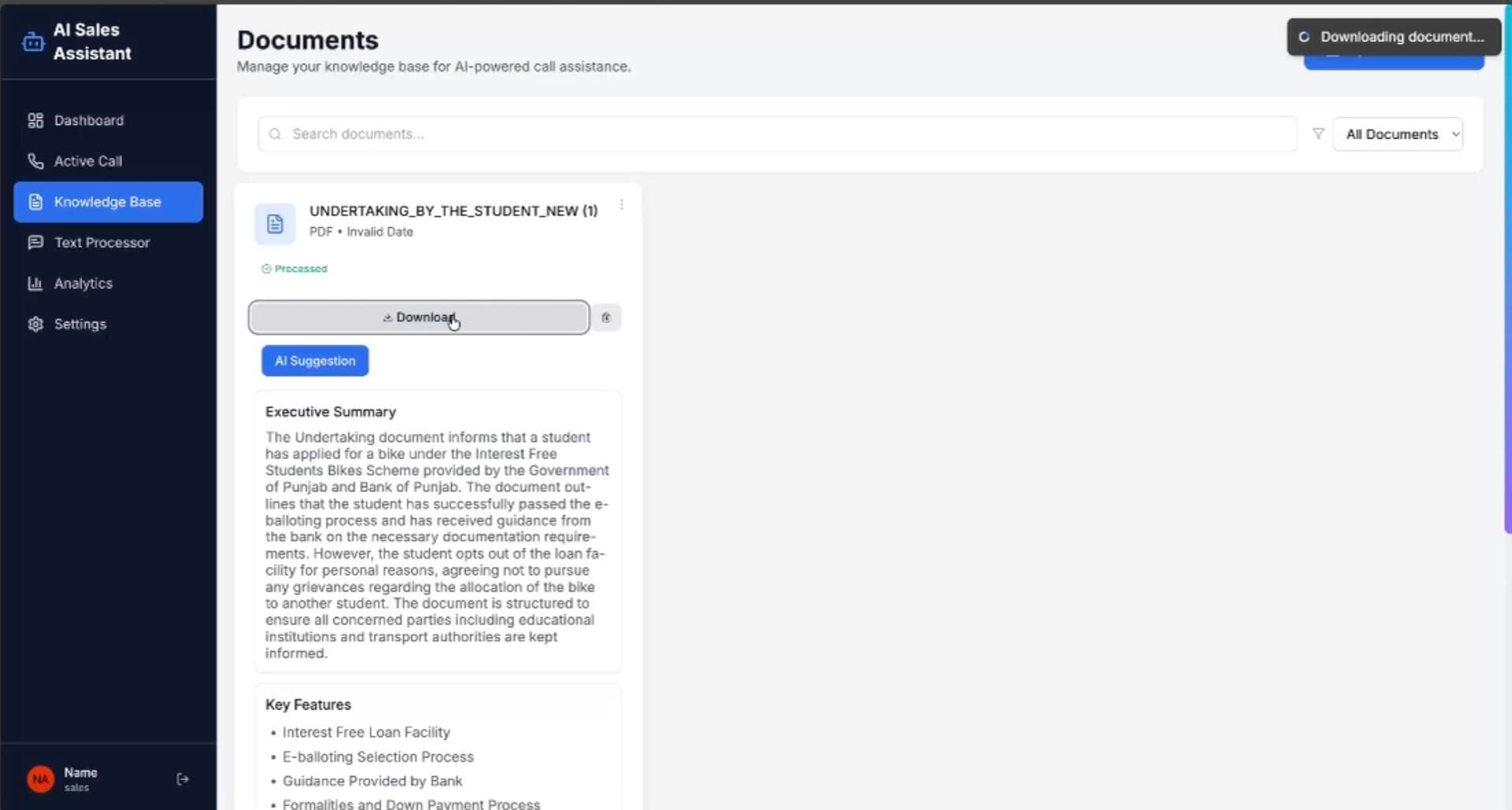
Task: Select the Dashboard grid icon in sidebar
Action: click(35, 121)
